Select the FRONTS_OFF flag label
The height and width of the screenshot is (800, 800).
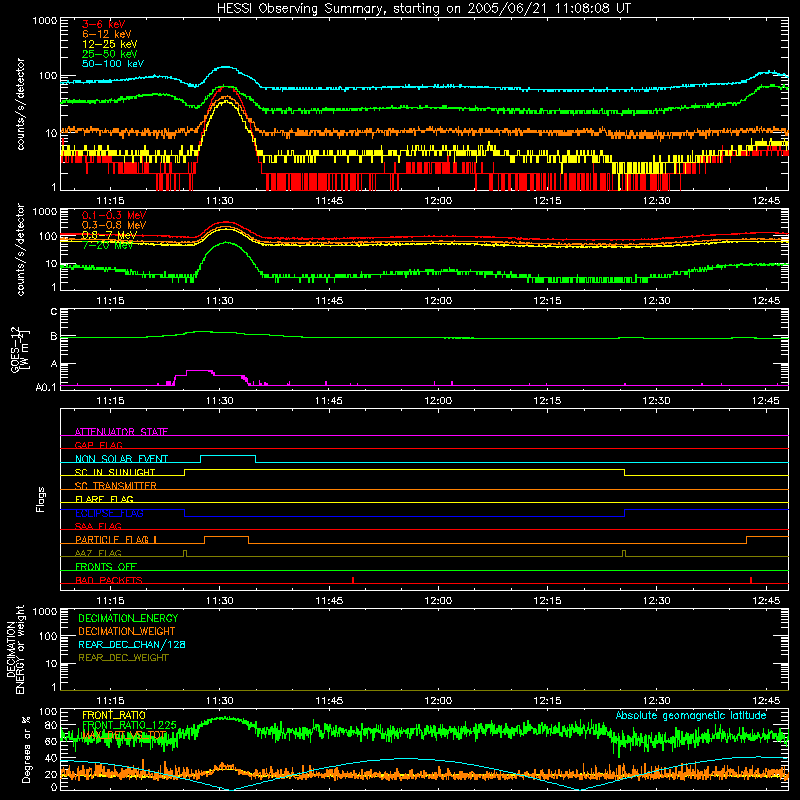click(106, 566)
